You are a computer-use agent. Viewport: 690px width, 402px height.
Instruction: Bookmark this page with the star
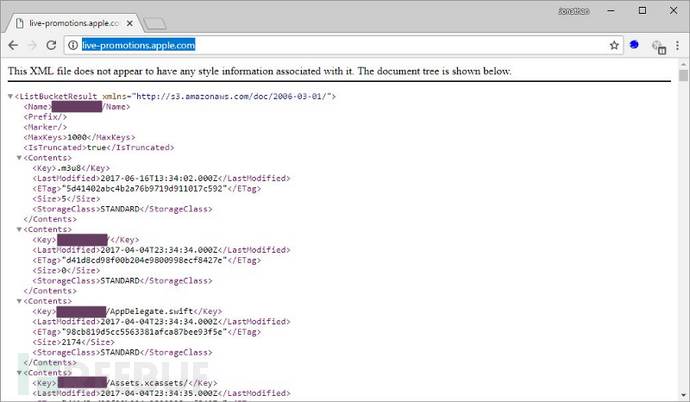[x=614, y=45]
